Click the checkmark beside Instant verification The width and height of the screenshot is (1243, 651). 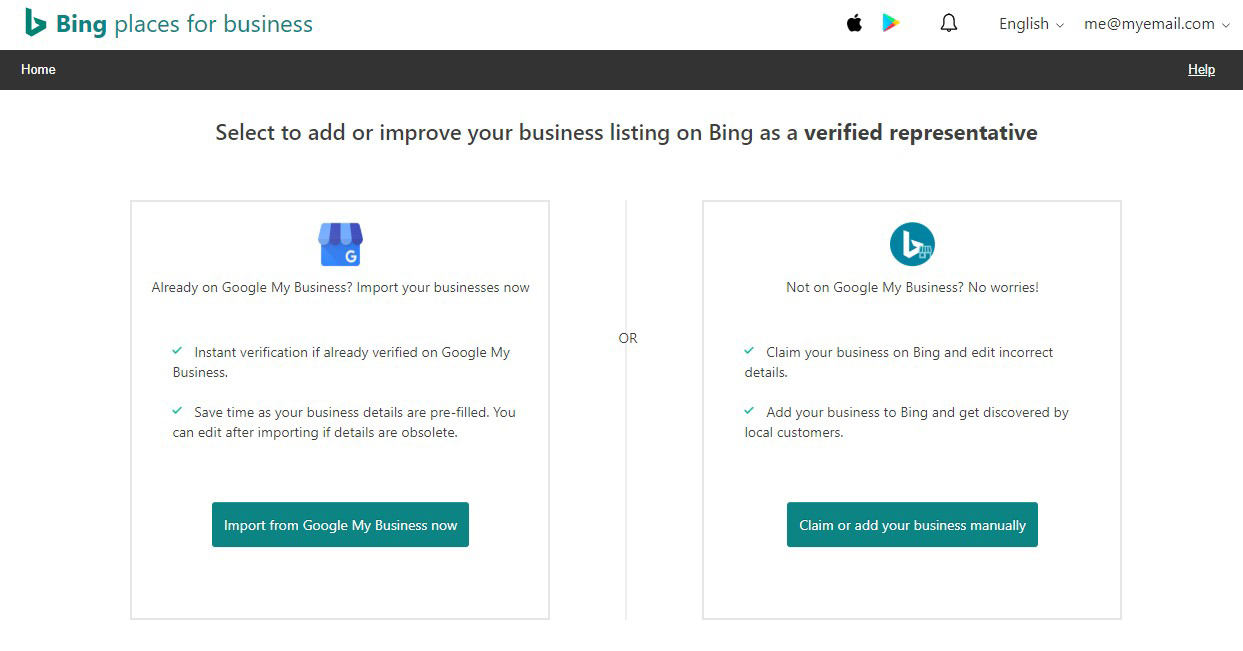(x=177, y=351)
